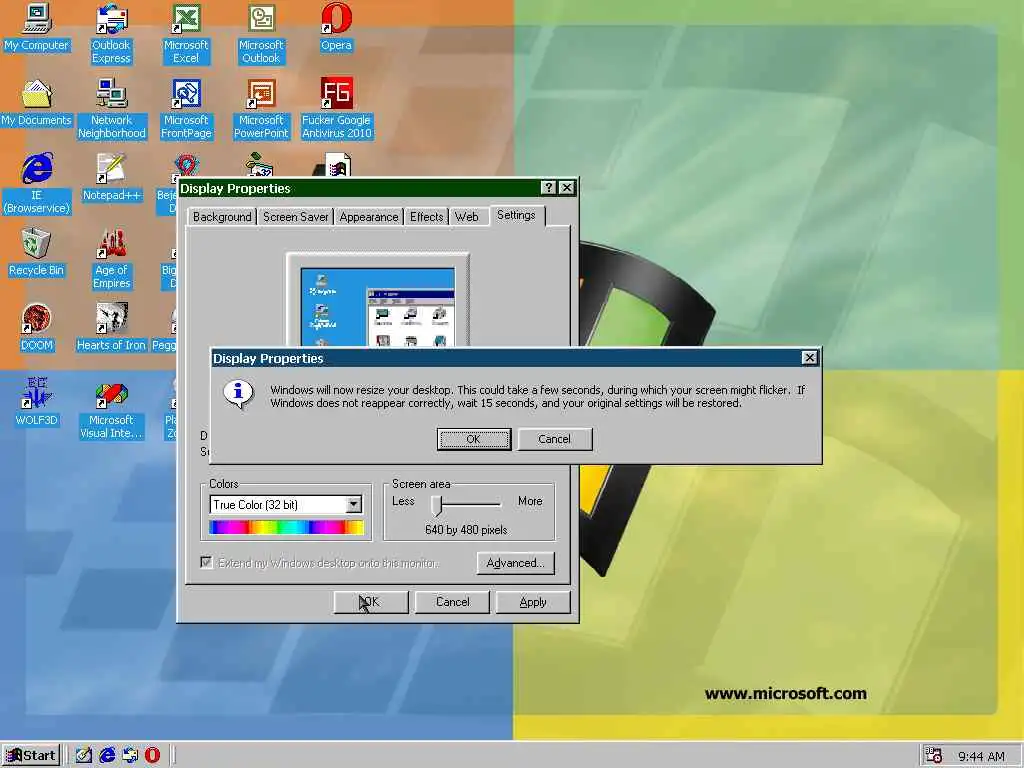Click the Apply button
The width and height of the screenshot is (1024, 768).
pyautogui.click(x=533, y=602)
